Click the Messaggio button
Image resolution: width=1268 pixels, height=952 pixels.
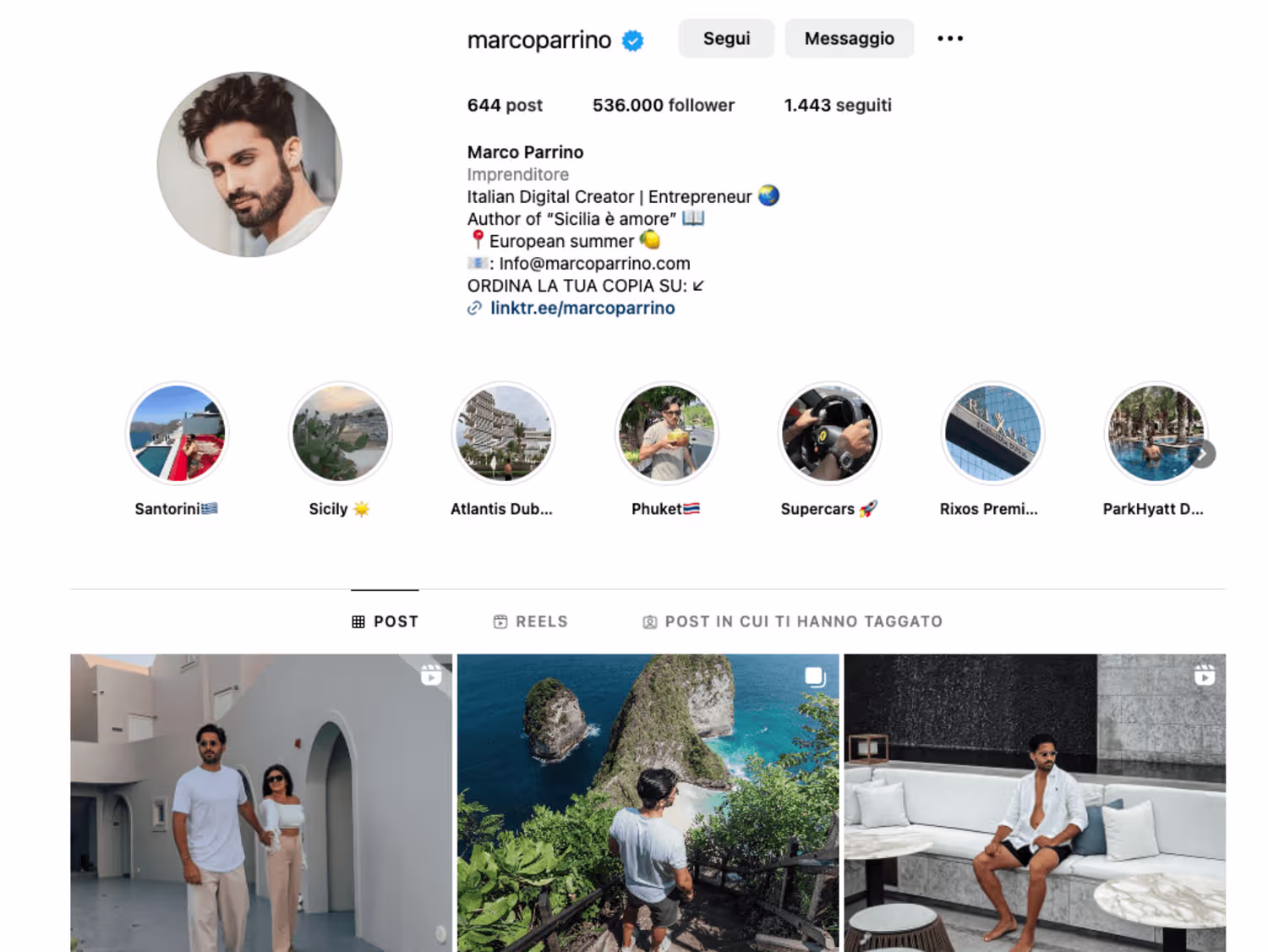(x=850, y=39)
